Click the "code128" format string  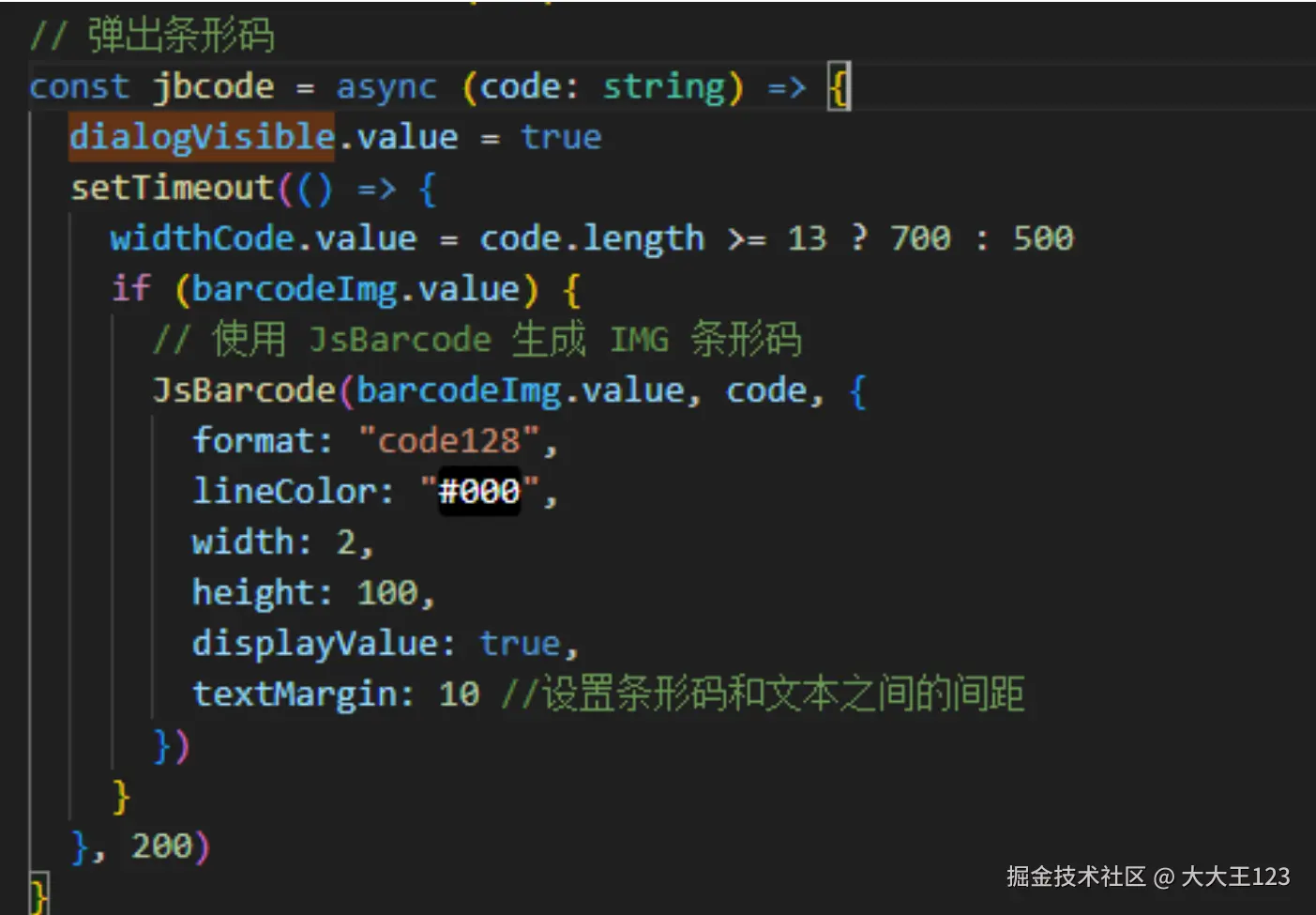point(448,440)
